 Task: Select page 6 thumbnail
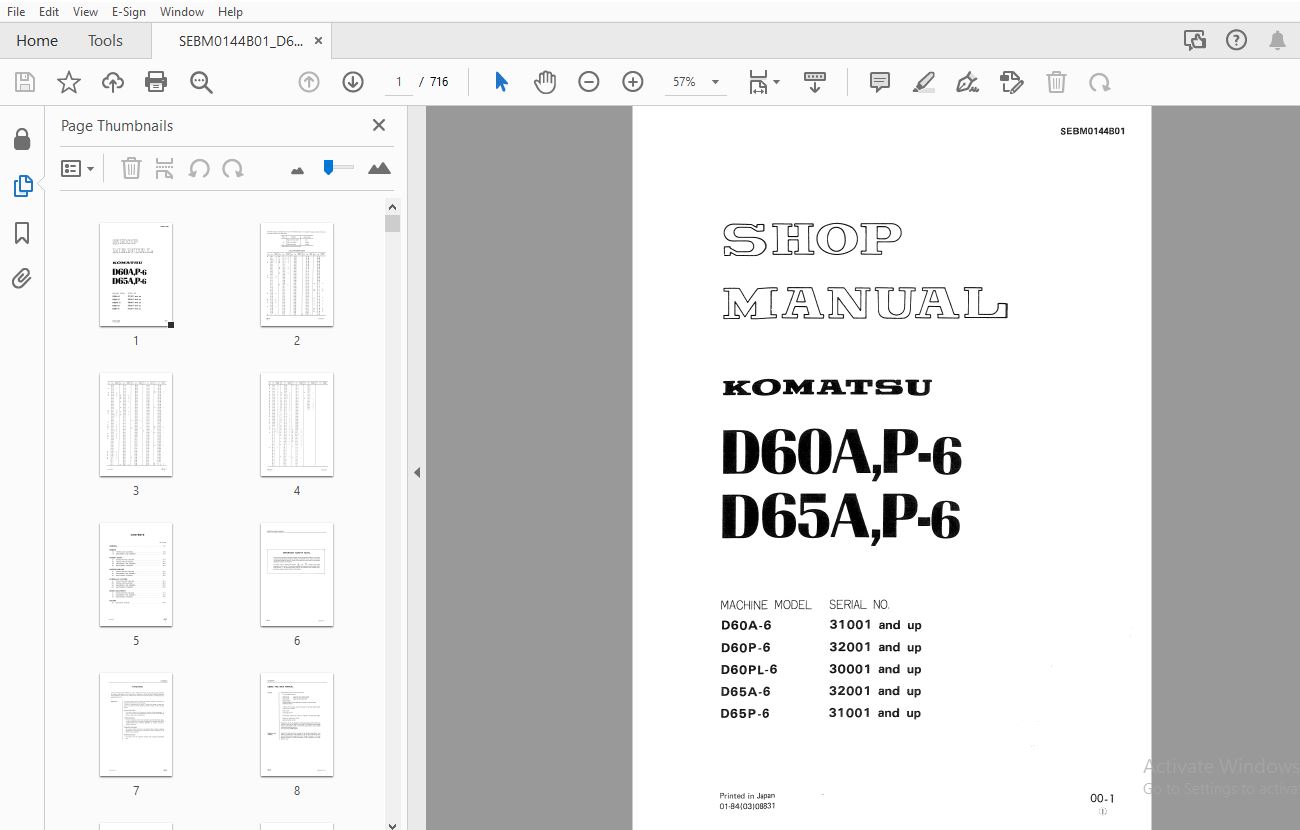tap(297, 574)
